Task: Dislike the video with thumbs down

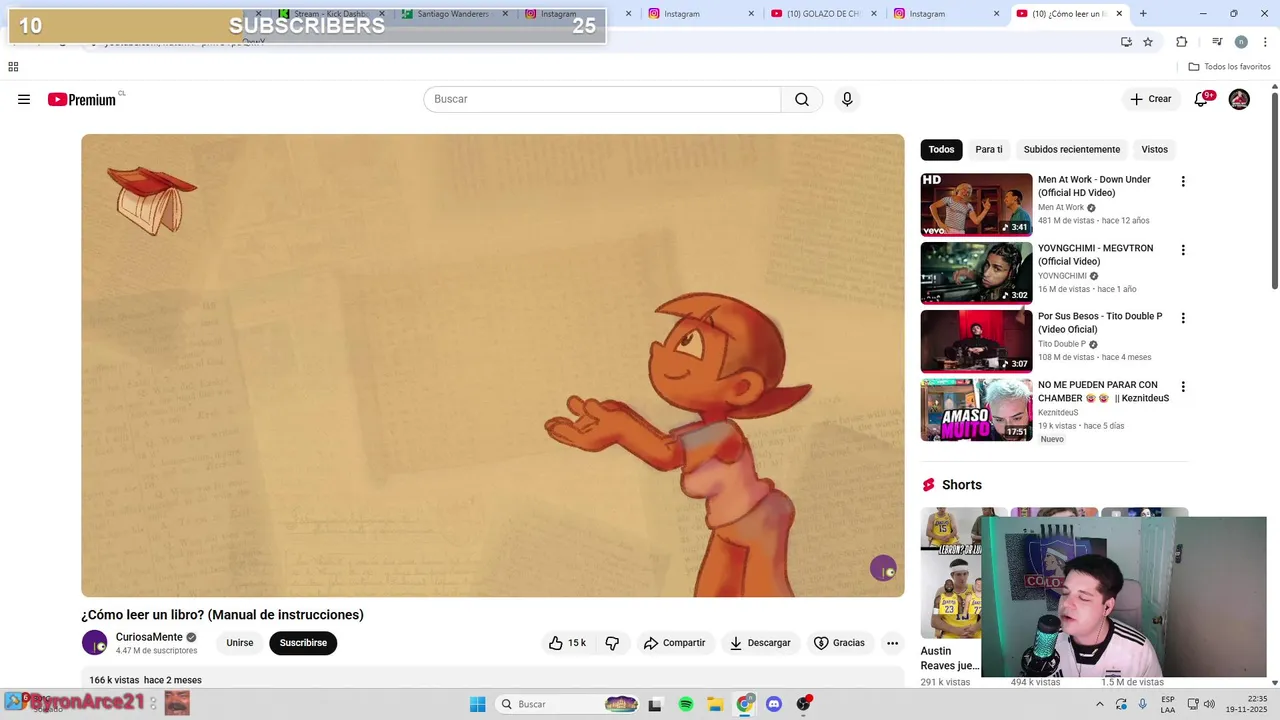Action: pos(612,643)
